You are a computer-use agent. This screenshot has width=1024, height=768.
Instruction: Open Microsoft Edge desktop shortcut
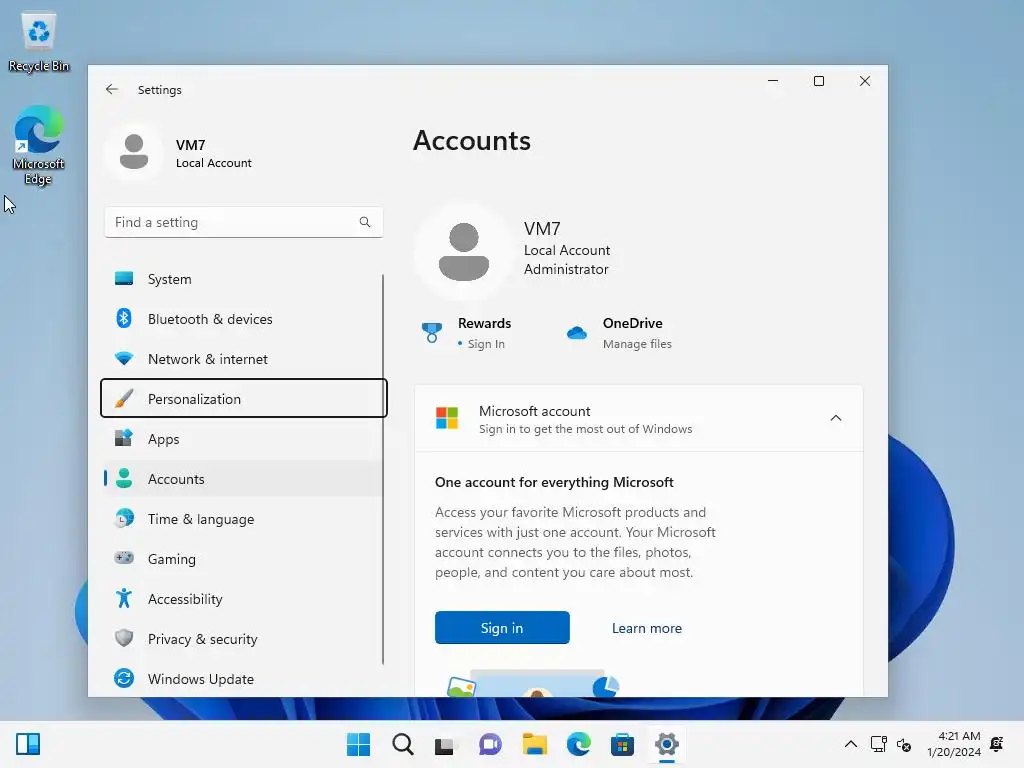[x=39, y=145]
